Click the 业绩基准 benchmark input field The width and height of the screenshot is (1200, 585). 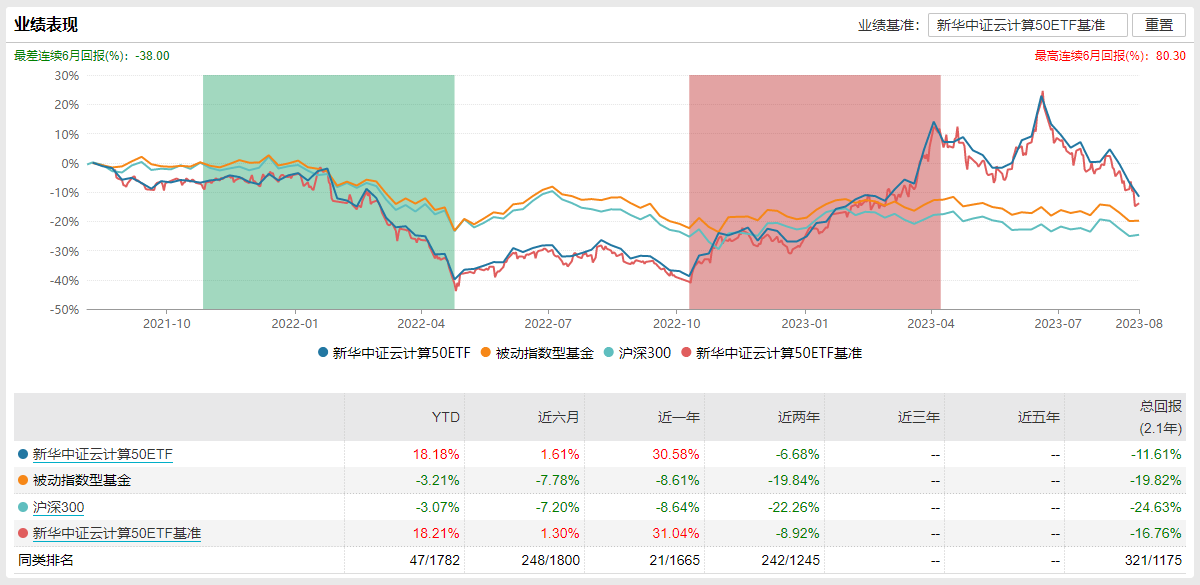(1028, 25)
